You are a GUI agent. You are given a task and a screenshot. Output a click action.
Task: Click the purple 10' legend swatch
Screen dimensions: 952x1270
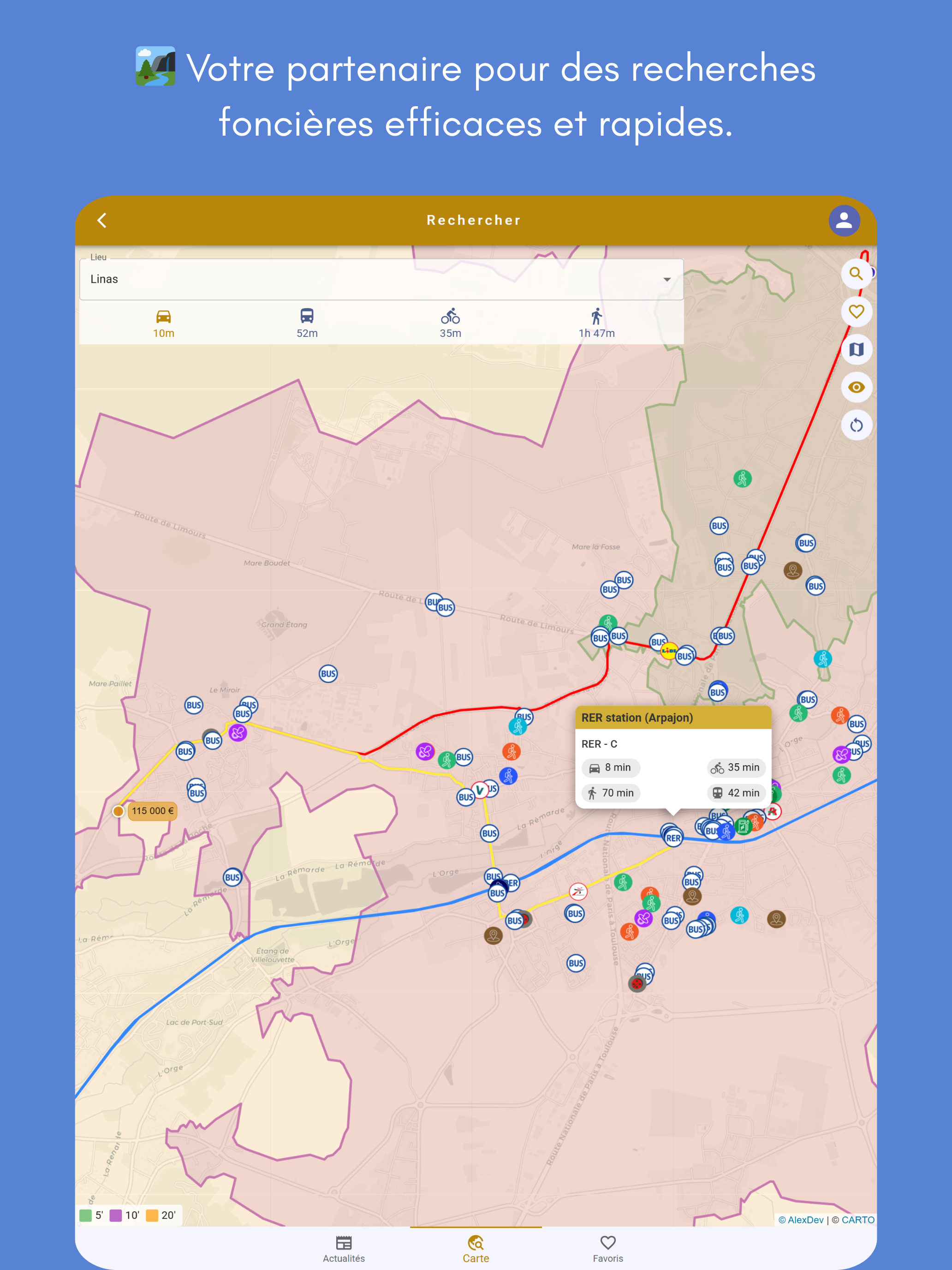click(116, 1216)
